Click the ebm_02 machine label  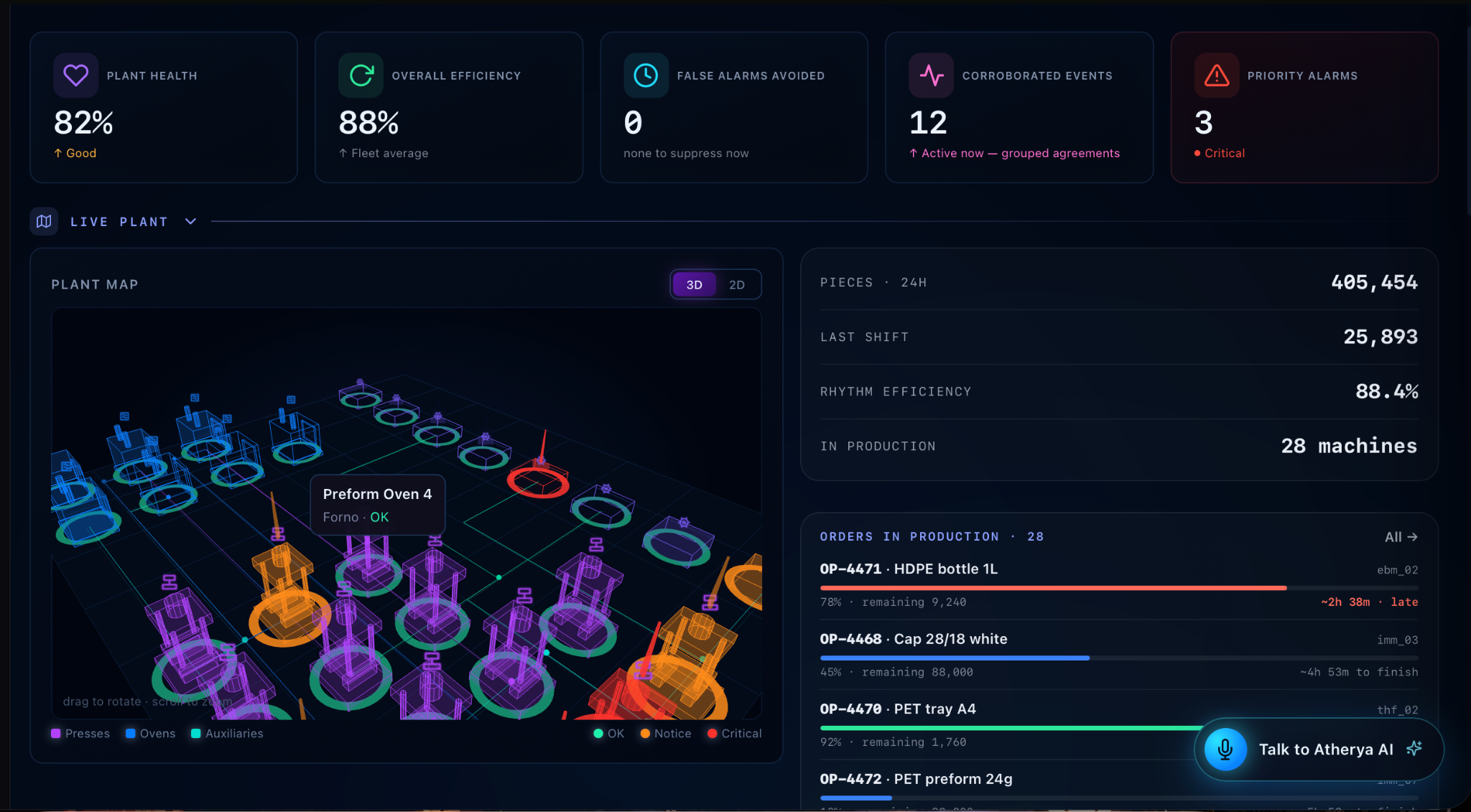coord(1397,570)
